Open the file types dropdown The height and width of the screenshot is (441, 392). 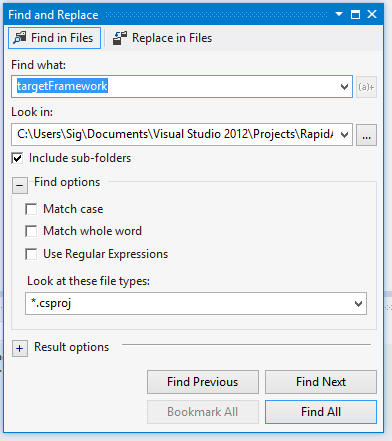pyautogui.click(x=358, y=303)
